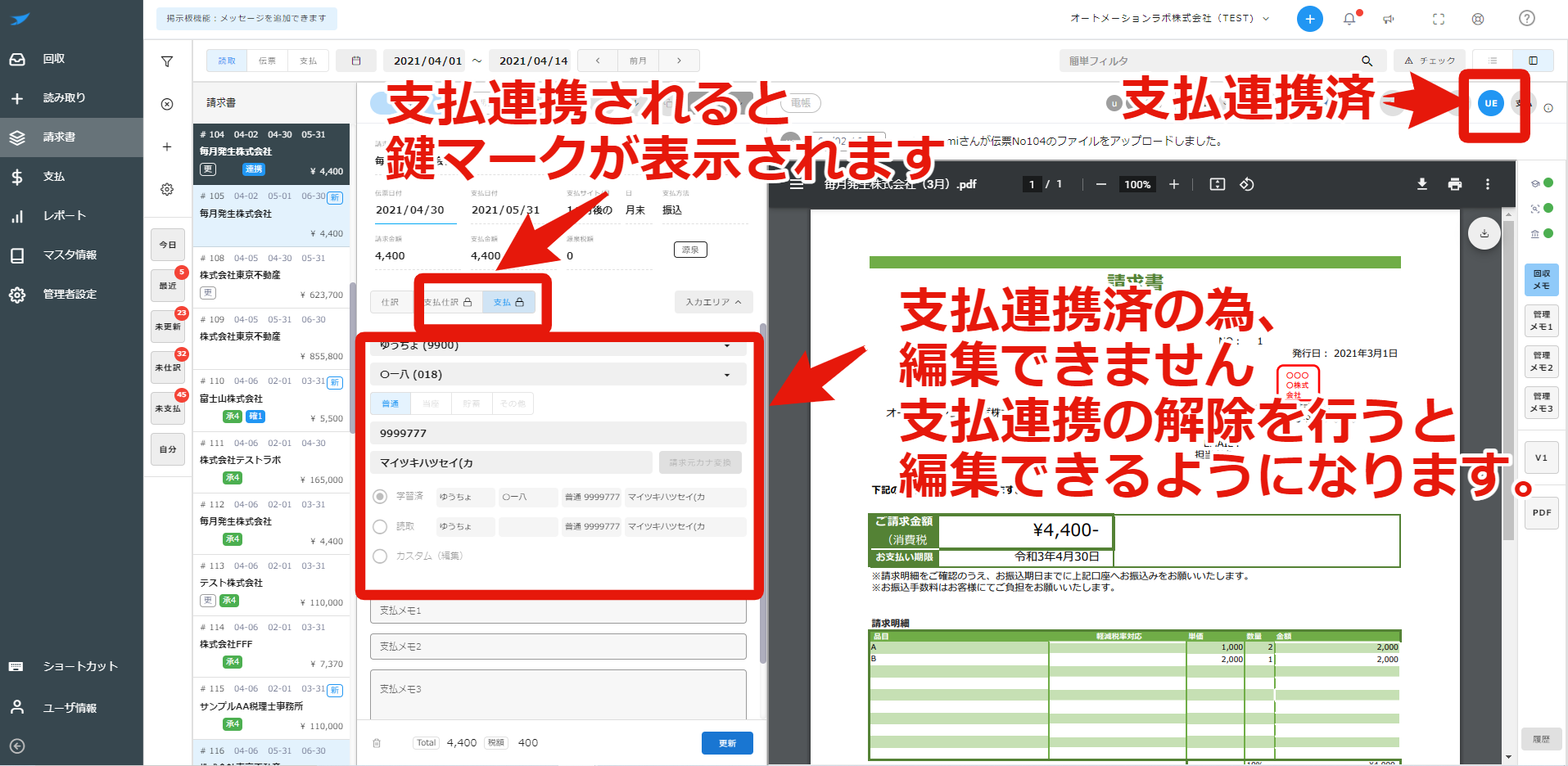The width and height of the screenshot is (1568, 766).
Task: Switch to the 仕訳 tab
Action: click(x=391, y=302)
